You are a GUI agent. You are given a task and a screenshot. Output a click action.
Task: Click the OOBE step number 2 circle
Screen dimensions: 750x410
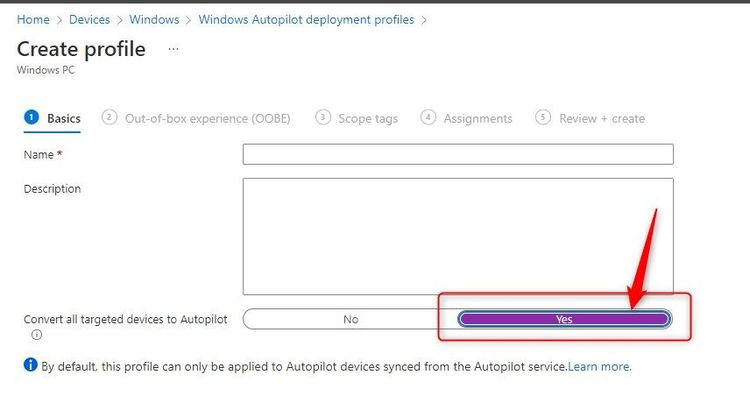(x=109, y=118)
